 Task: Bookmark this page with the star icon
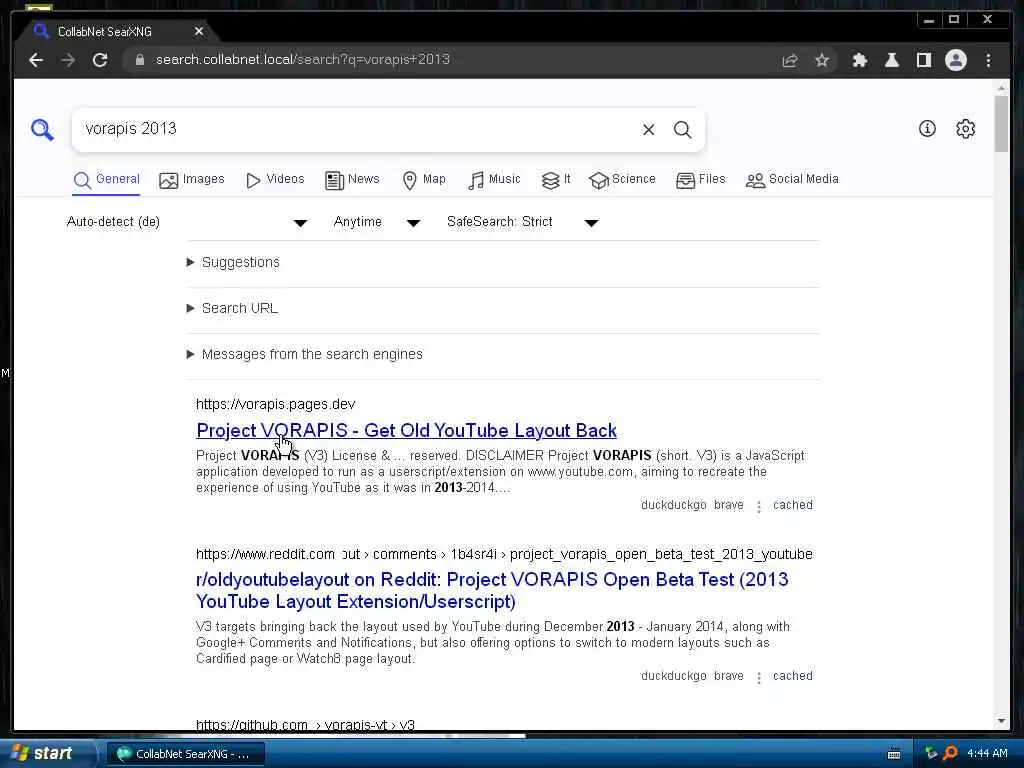822,60
